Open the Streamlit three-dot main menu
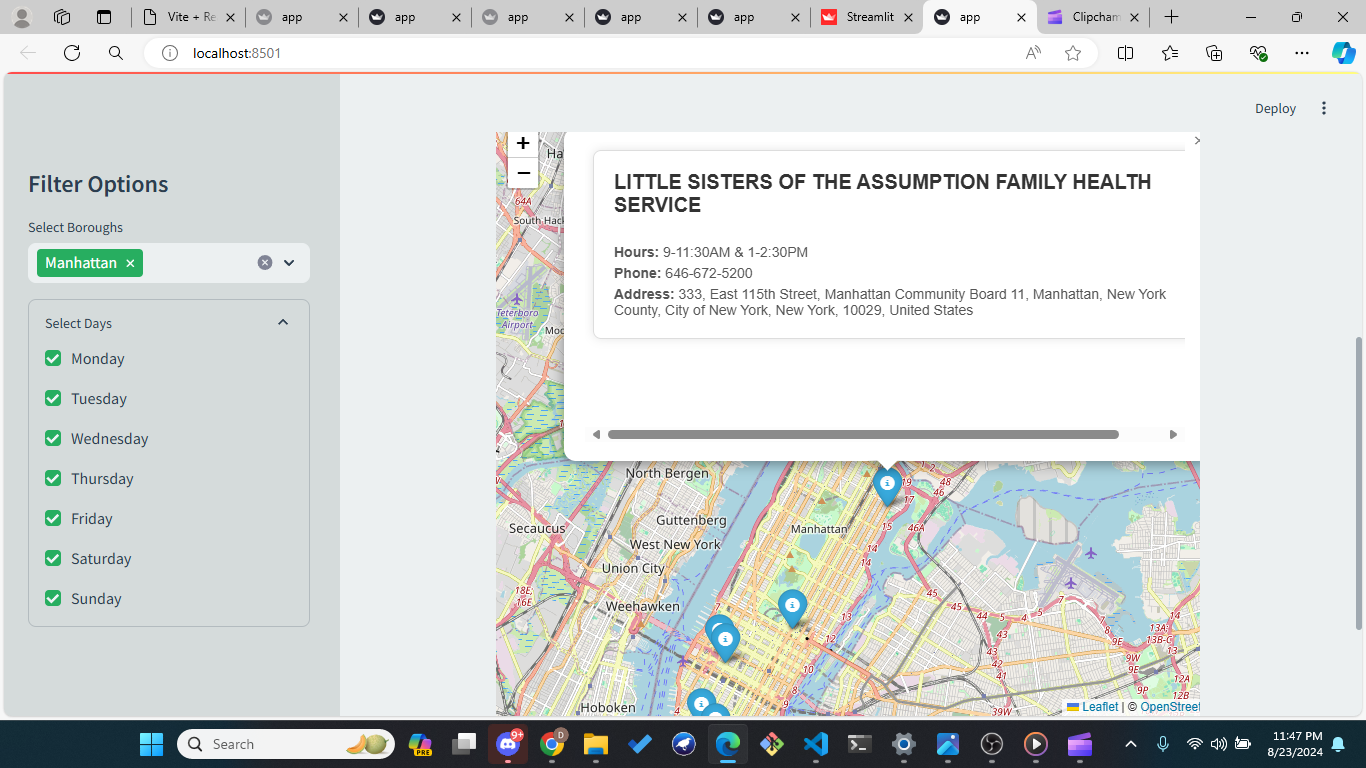This screenshot has height=768, width=1366. [x=1324, y=108]
